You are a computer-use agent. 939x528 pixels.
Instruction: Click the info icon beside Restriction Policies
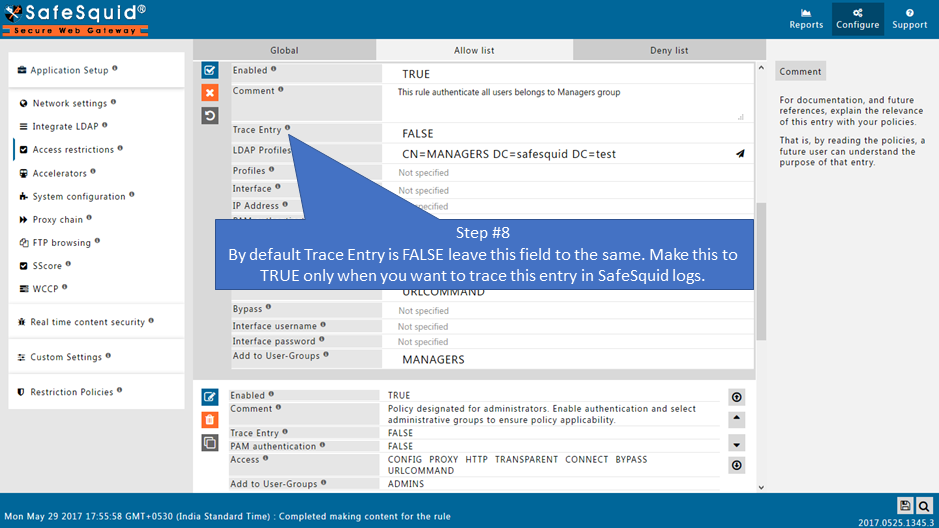119,390
